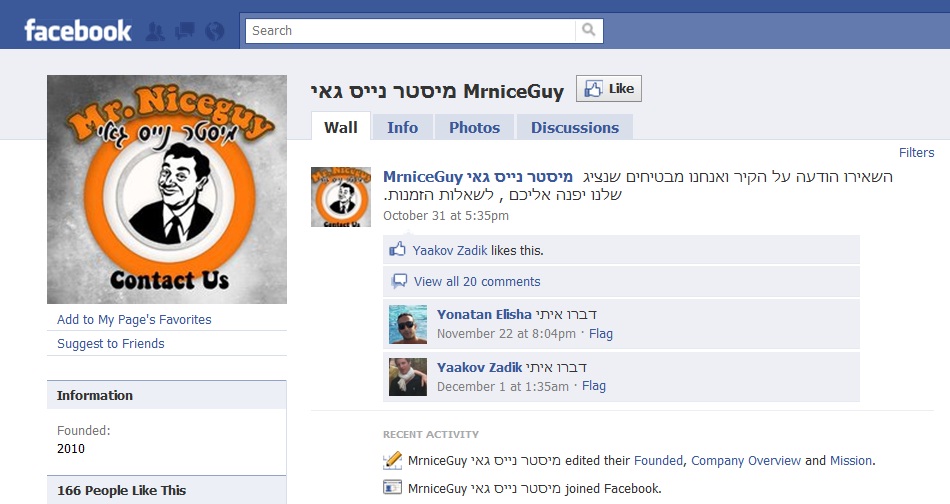Screen dimensions: 950x504
Task: Click the thumbs-up icon beside likes this
Action: tap(397, 249)
